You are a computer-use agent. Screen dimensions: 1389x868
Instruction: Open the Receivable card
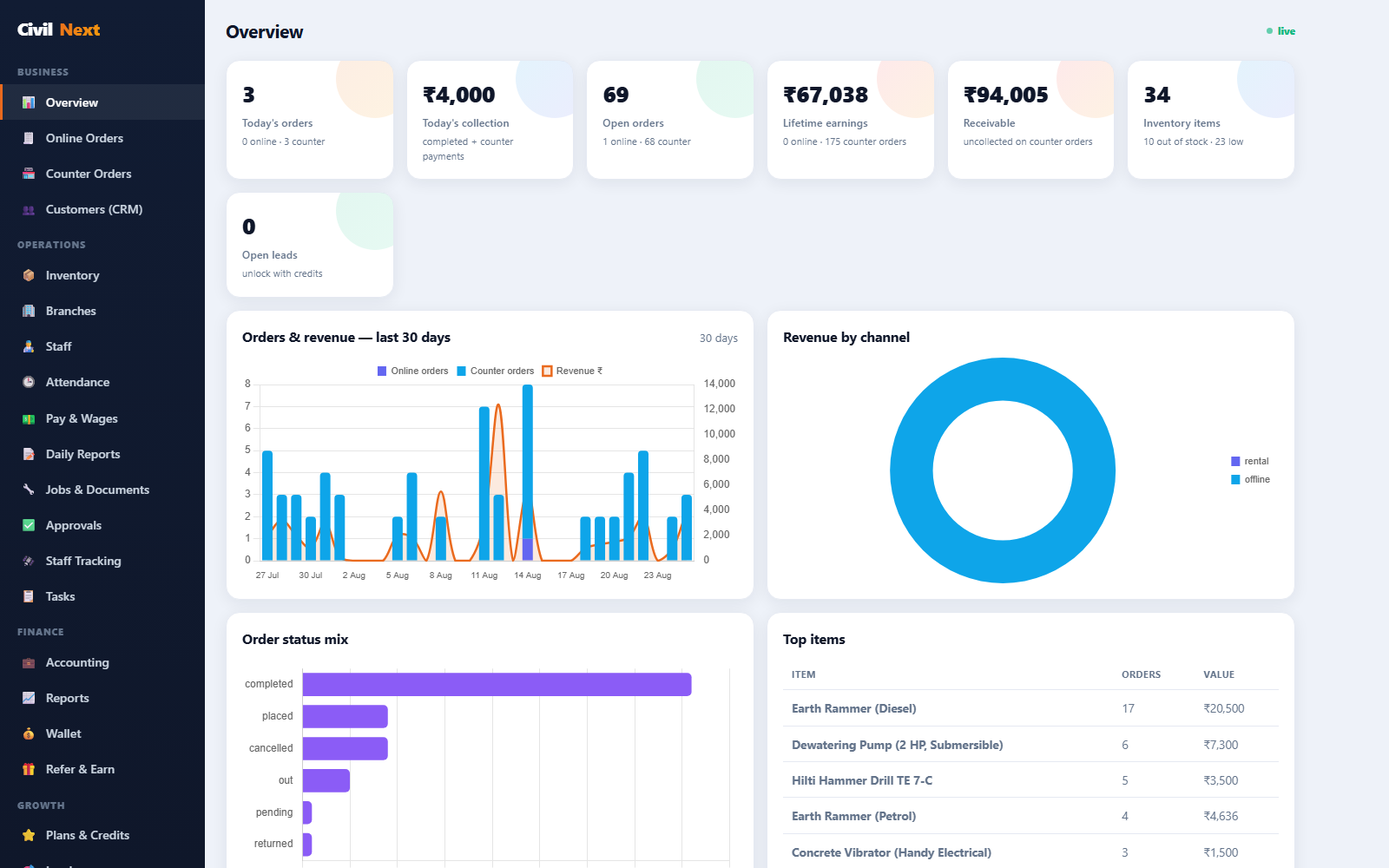point(1030,120)
